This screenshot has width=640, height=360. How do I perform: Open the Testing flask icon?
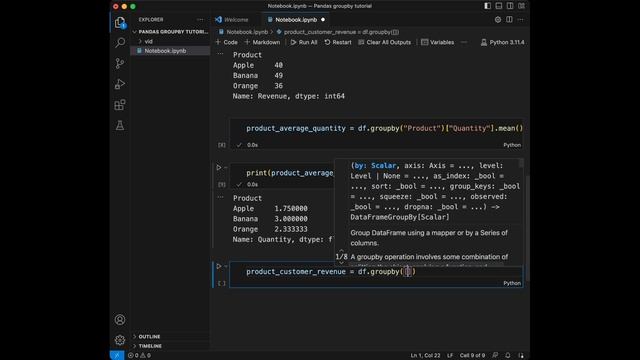pos(120,125)
